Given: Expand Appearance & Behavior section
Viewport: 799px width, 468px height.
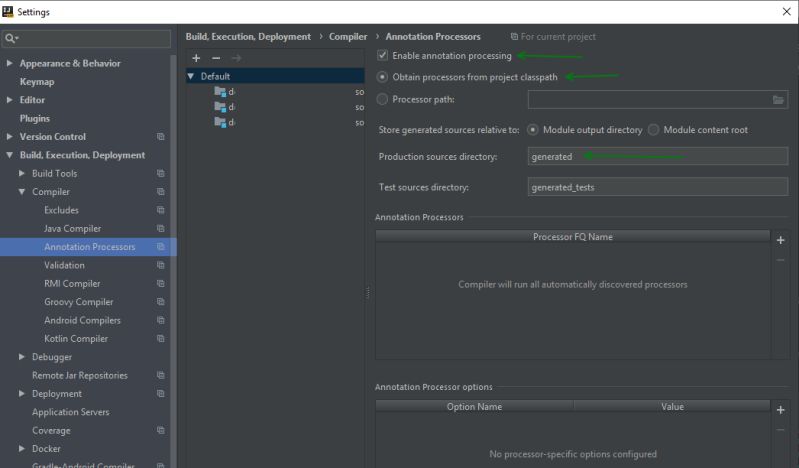Looking at the screenshot, I should [9, 63].
